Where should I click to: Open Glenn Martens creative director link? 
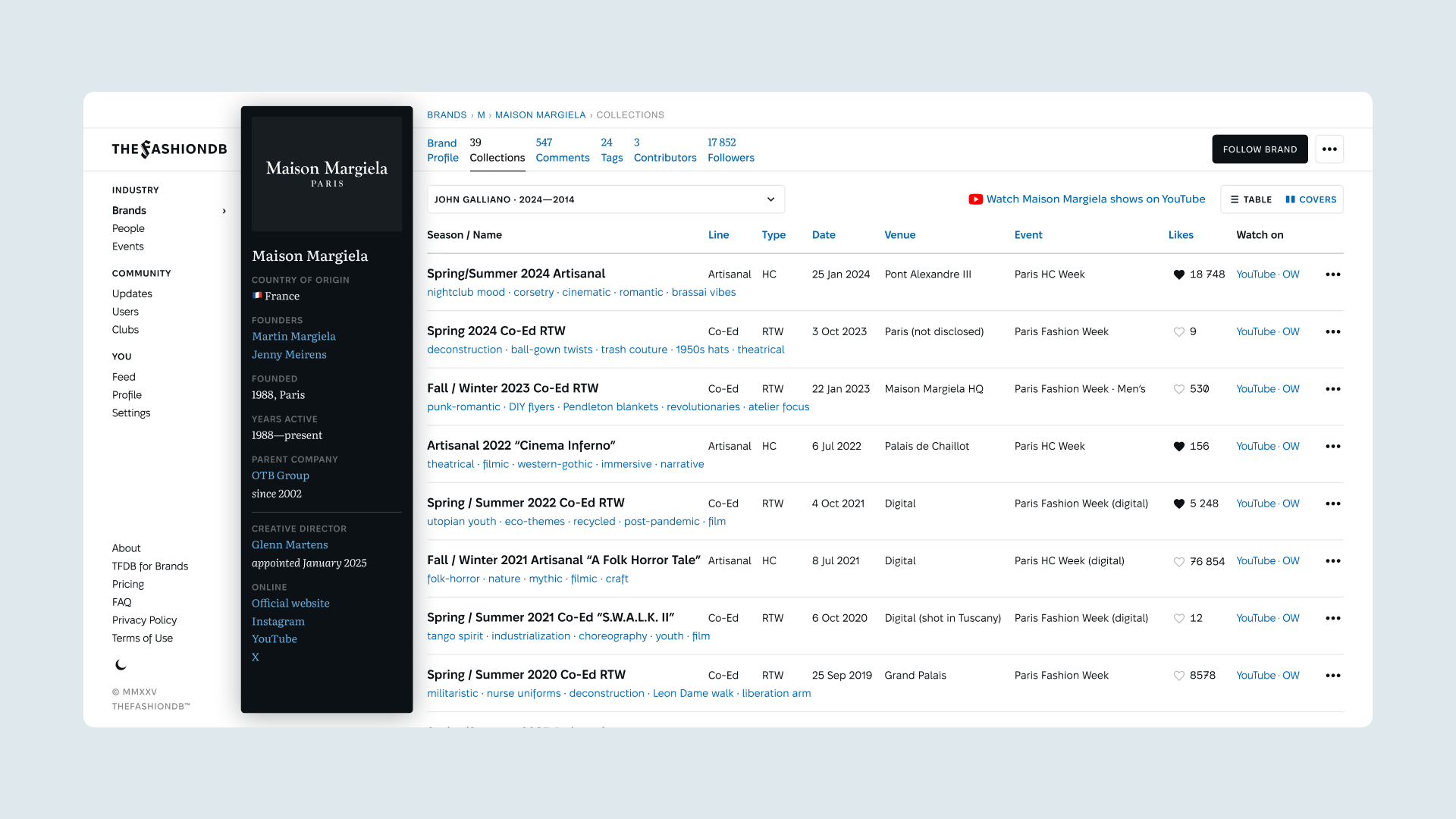click(x=290, y=545)
